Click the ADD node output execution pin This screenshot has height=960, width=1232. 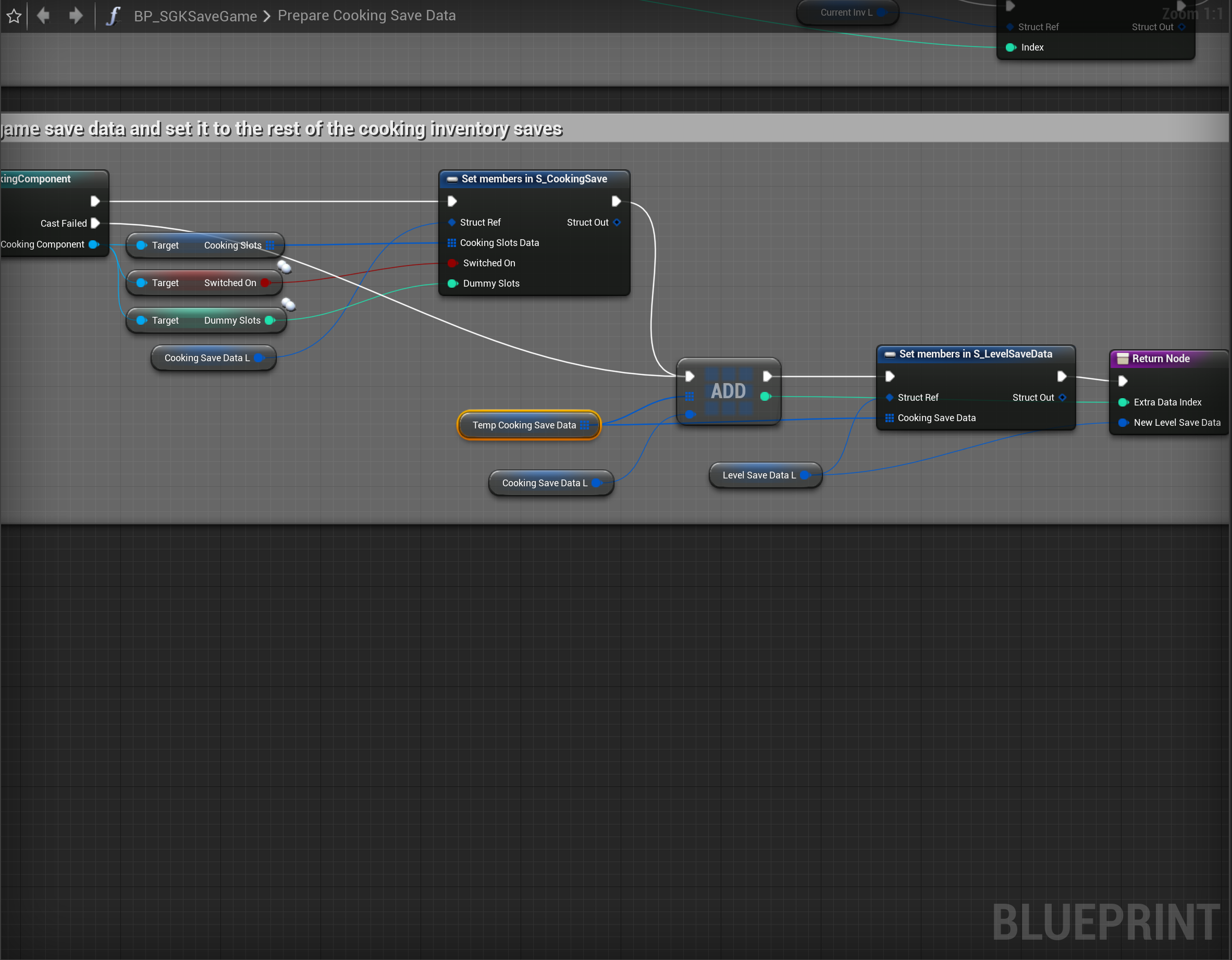click(x=767, y=376)
